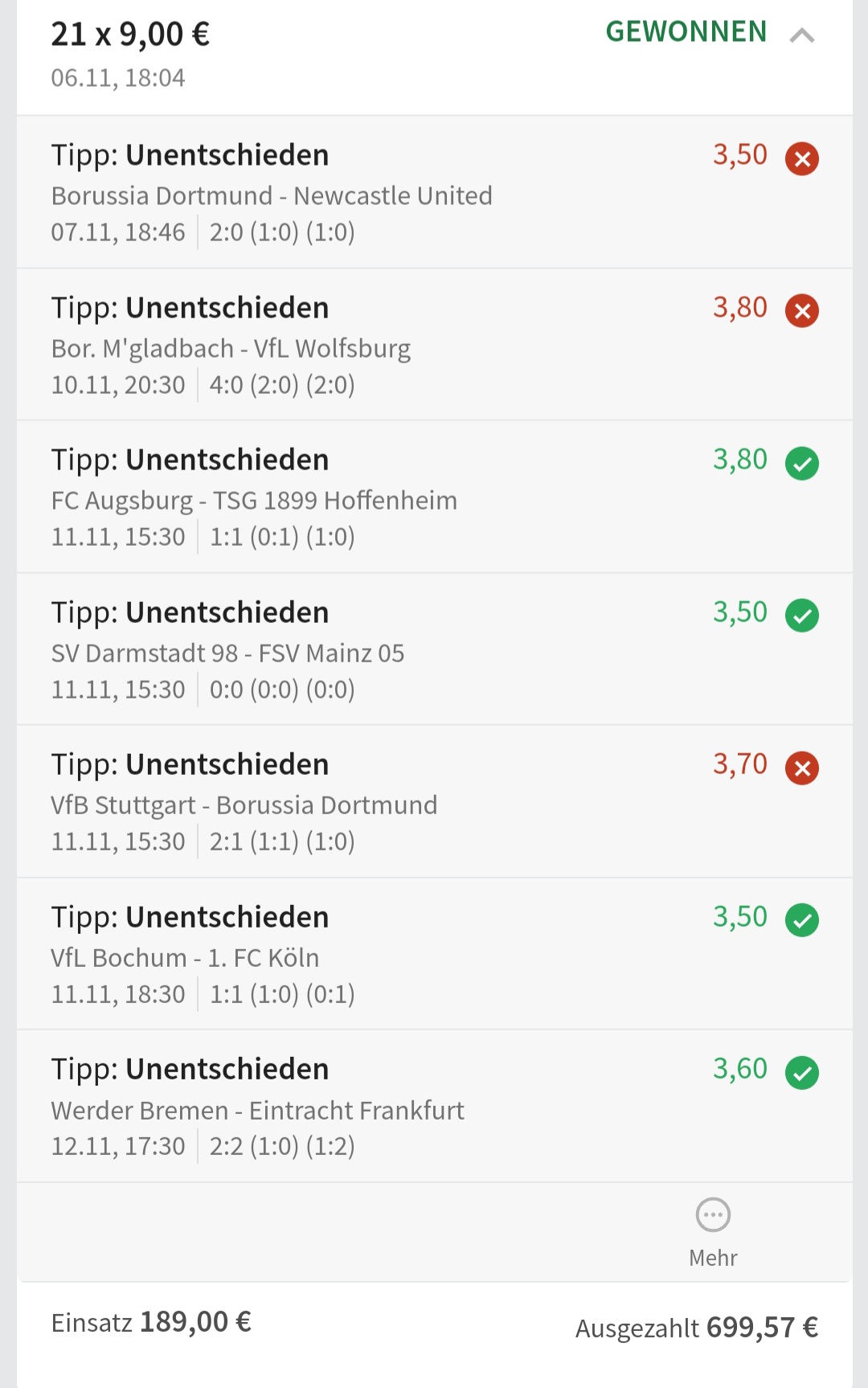Open the Mehr options icon
This screenshot has height=1388, width=868.
(x=713, y=1215)
